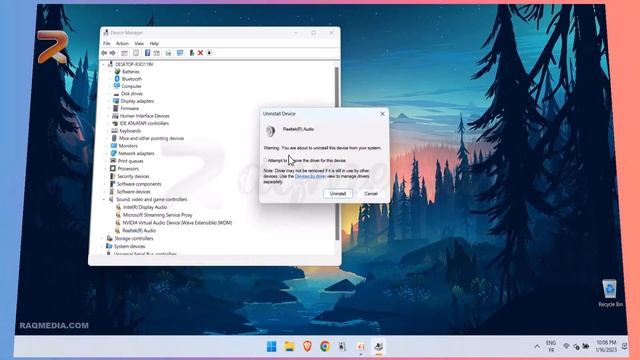Expand the Human Interface Devices arrow
Viewport: 640px width, 360px height.
pyautogui.click(x=108, y=116)
